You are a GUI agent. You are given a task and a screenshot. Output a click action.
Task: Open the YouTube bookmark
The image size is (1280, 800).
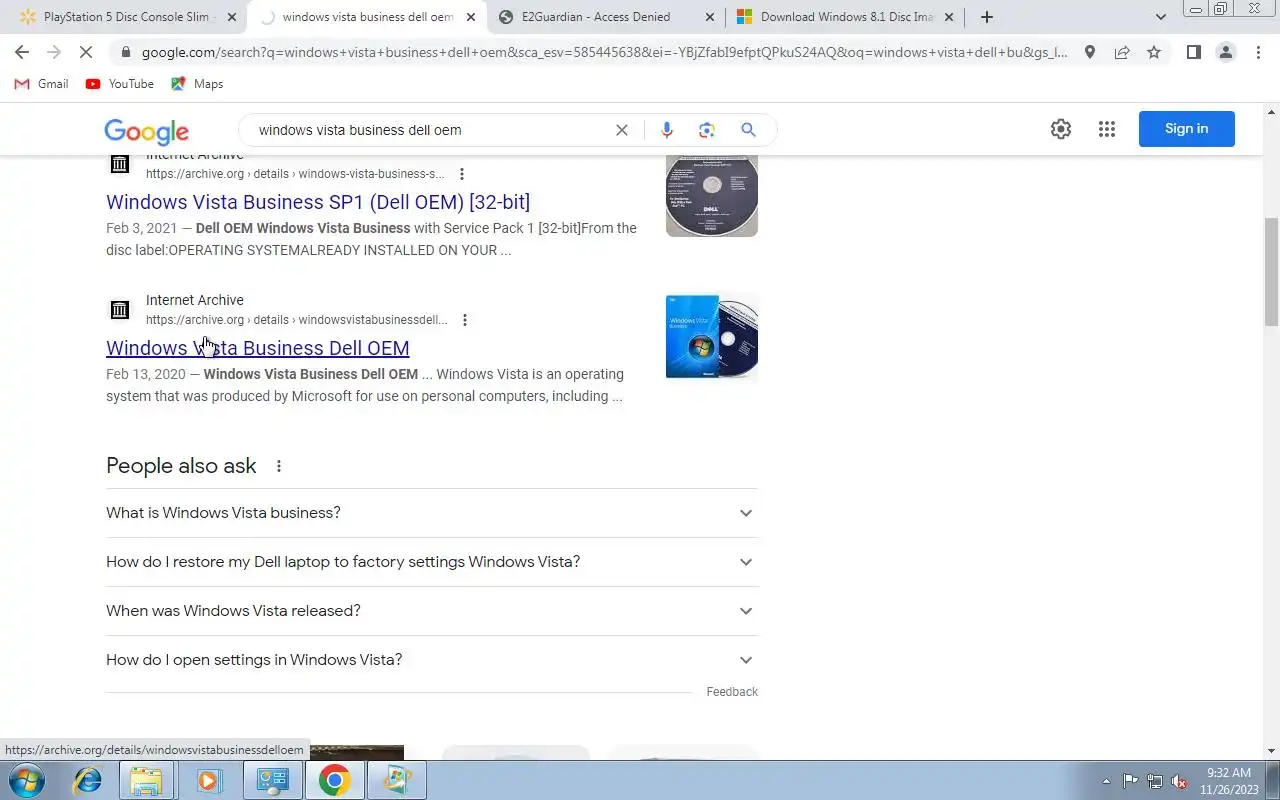click(x=120, y=84)
